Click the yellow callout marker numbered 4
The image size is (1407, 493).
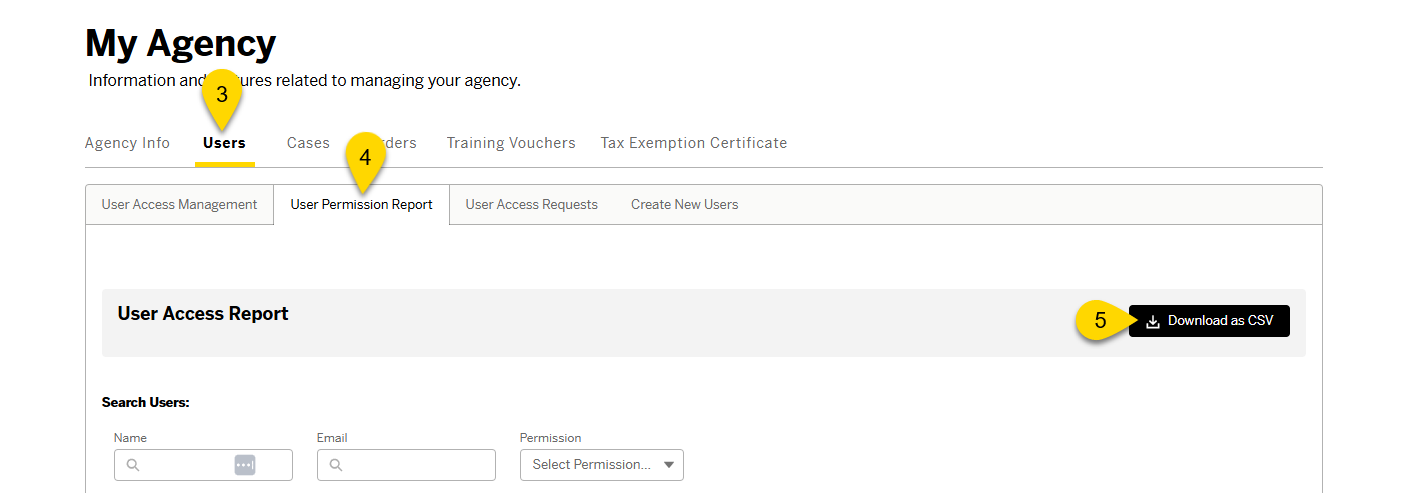tap(365, 159)
